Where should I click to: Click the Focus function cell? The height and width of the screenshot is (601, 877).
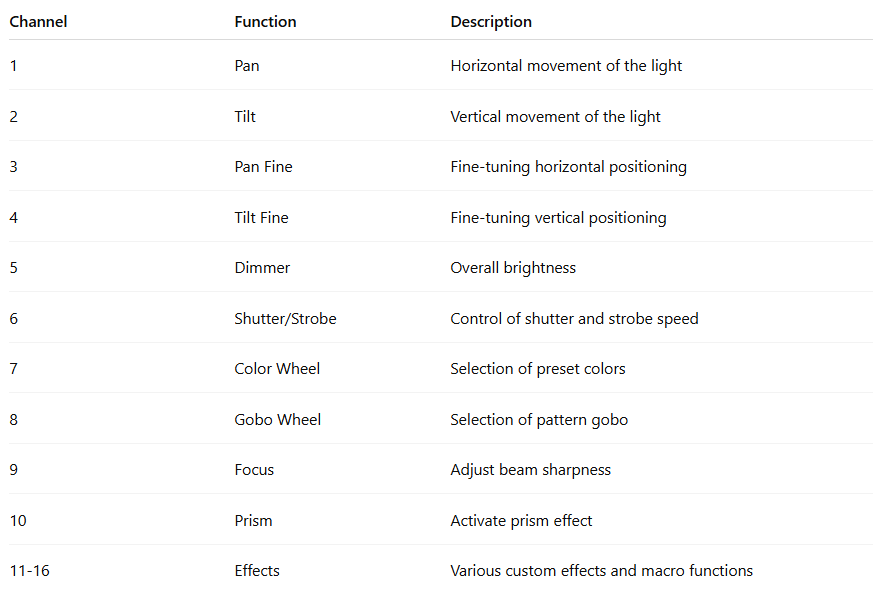(254, 470)
